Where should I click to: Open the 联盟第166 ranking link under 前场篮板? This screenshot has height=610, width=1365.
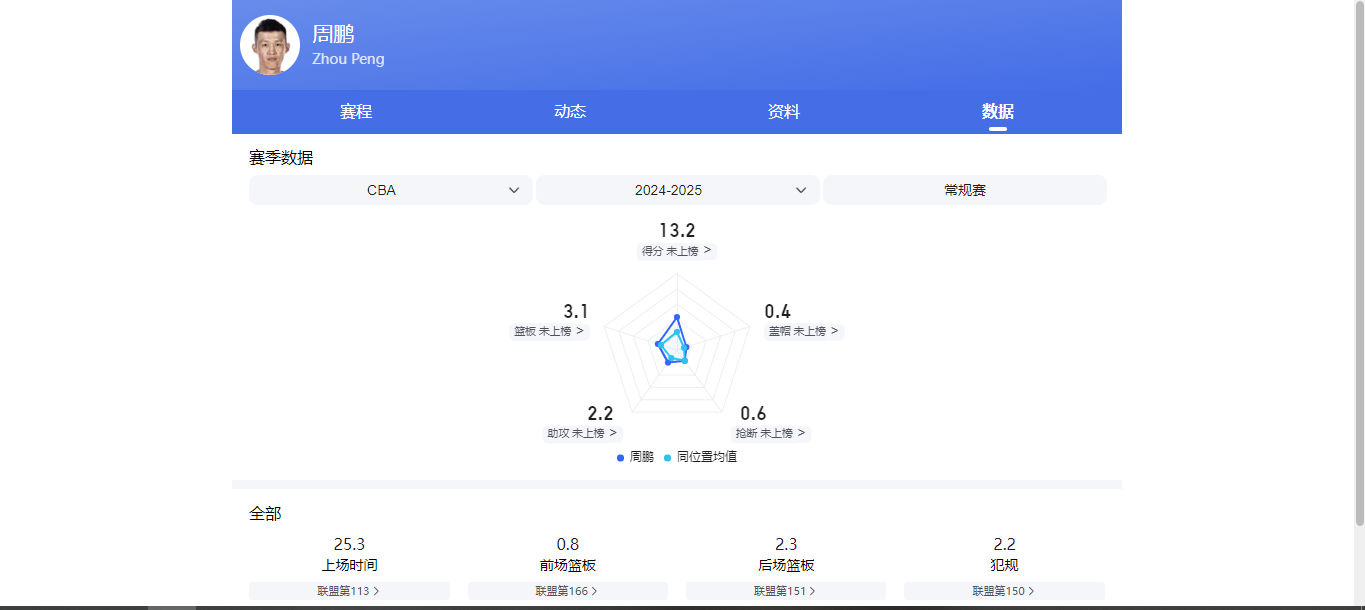tap(568, 591)
